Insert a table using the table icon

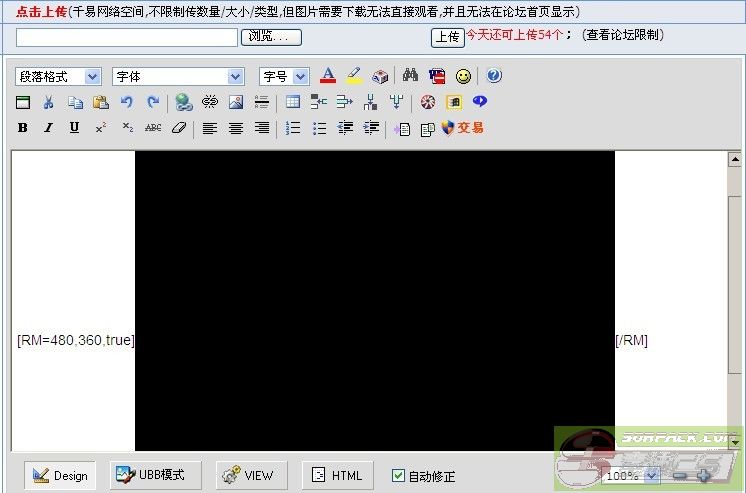pos(293,102)
